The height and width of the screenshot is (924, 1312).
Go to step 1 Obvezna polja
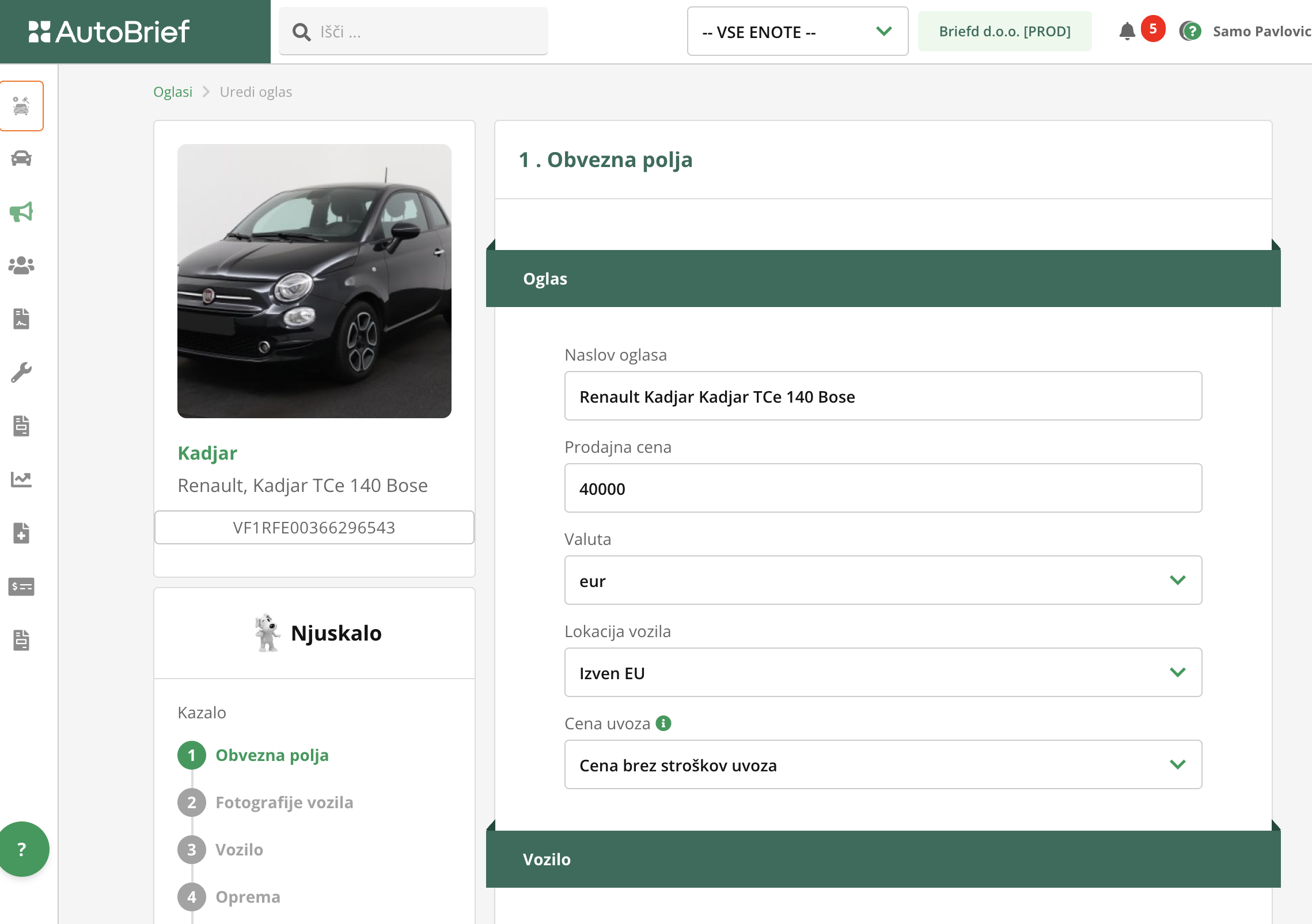coord(253,755)
